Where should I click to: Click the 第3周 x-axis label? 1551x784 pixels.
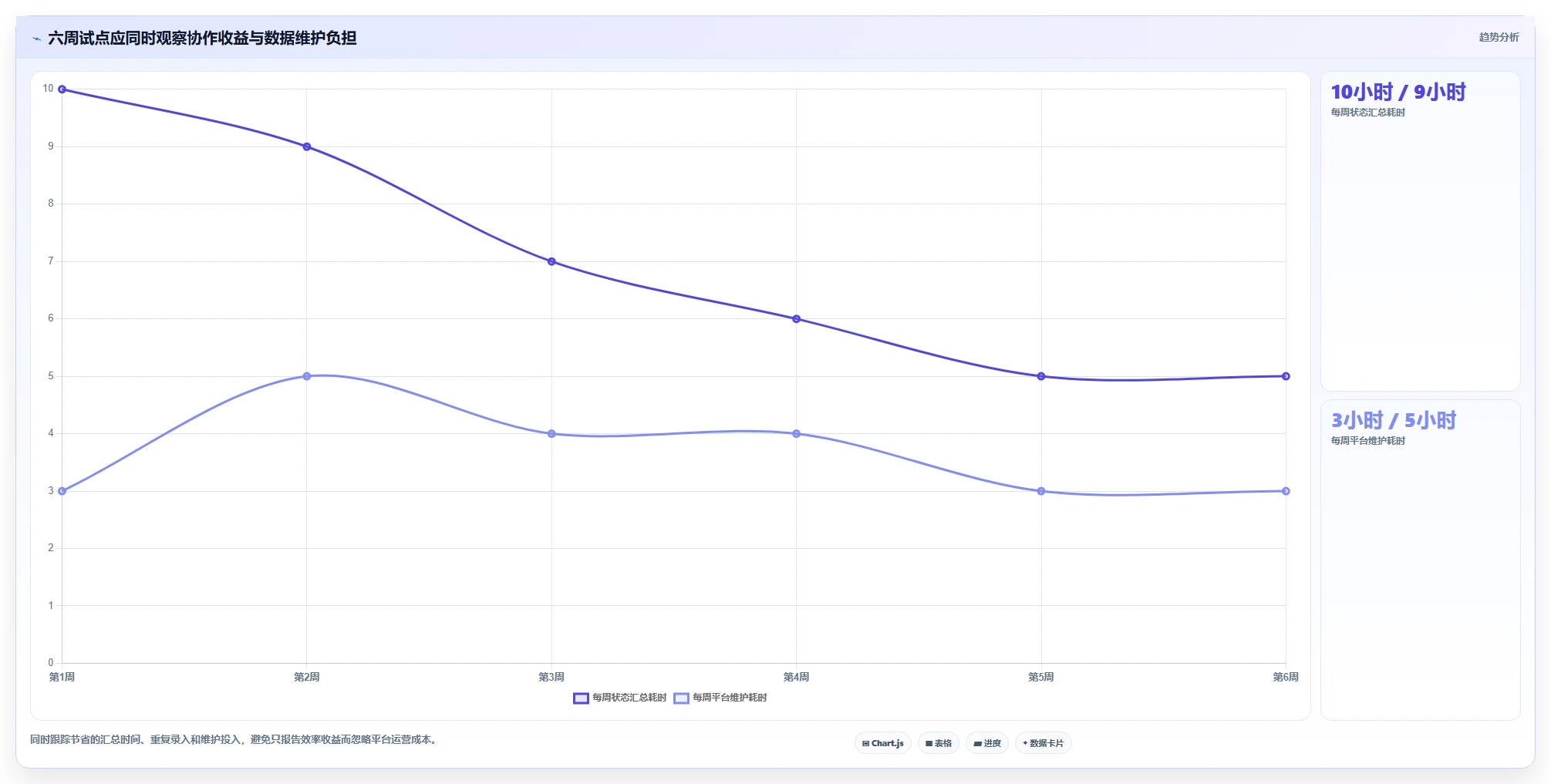551,677
